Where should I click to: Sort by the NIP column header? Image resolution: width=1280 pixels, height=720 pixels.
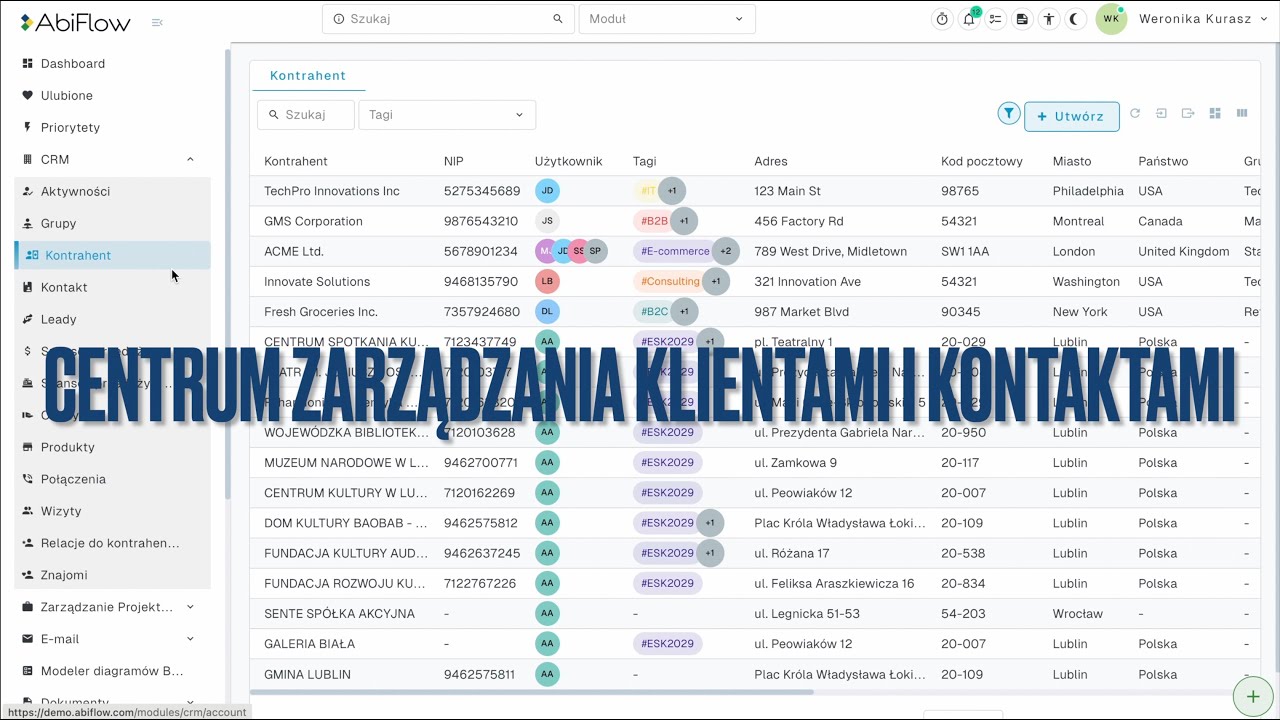click(x=454, y=162)
